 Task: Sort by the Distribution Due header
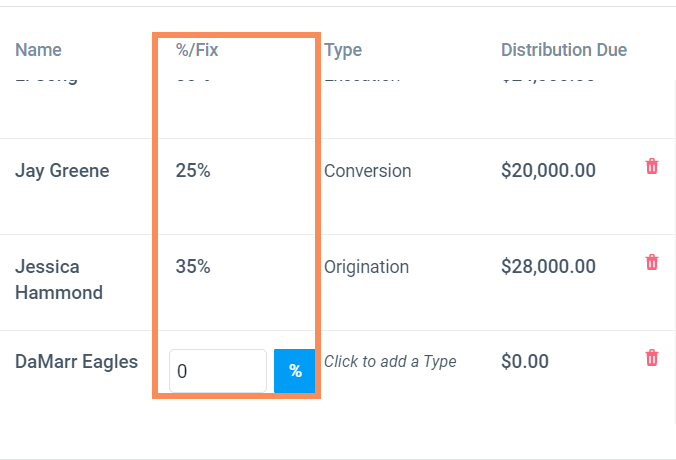click(564, 50)
